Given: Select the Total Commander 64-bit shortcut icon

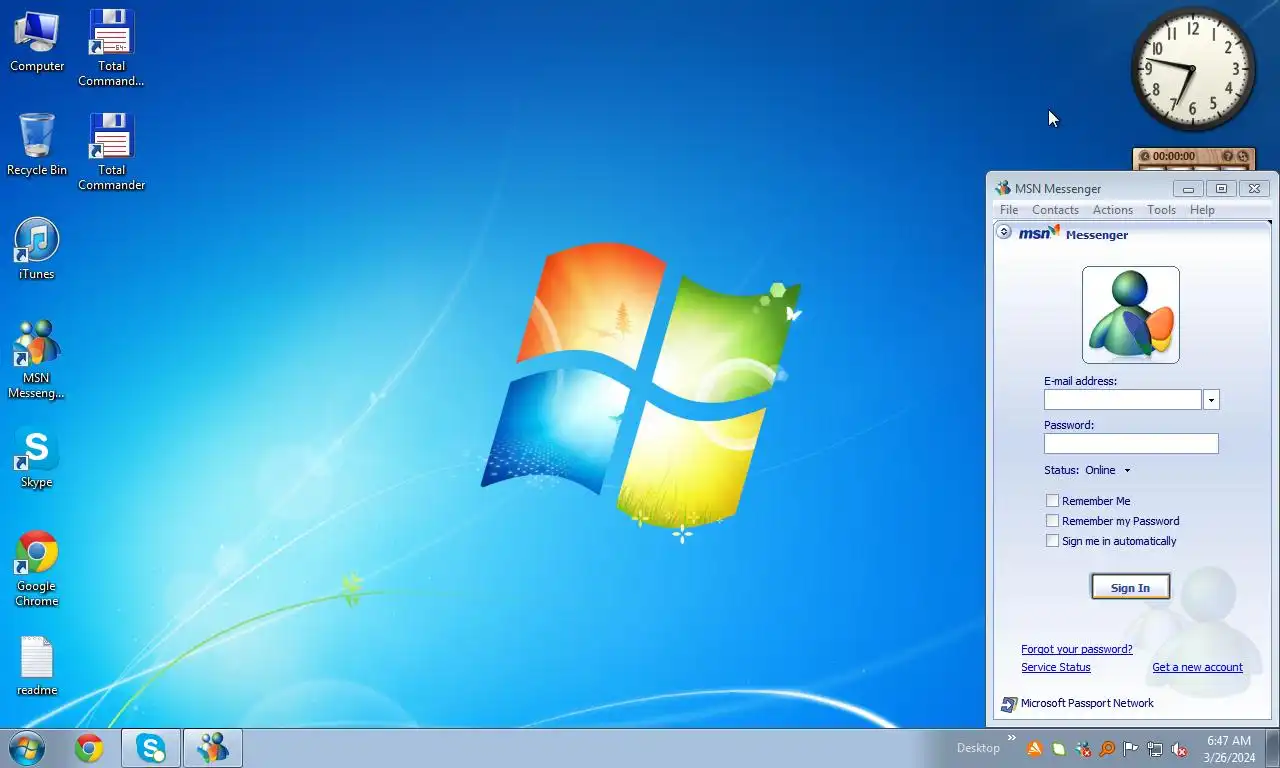Looking at the screenshot, I should click(x=111, y=48).
